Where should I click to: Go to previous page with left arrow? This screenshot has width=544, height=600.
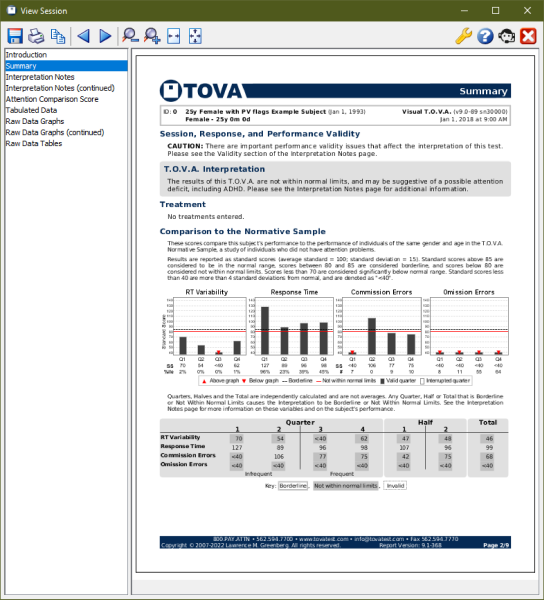(x=83, y=36)
